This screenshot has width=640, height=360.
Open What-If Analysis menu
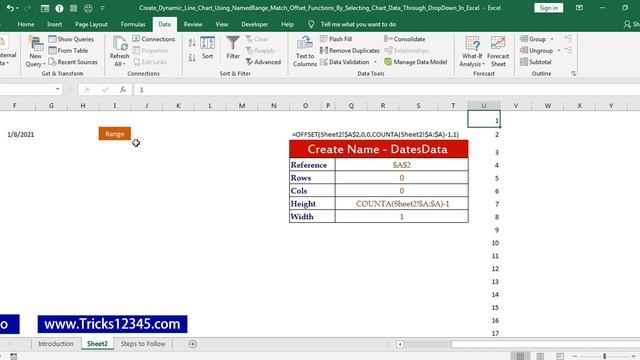[472, 51]
